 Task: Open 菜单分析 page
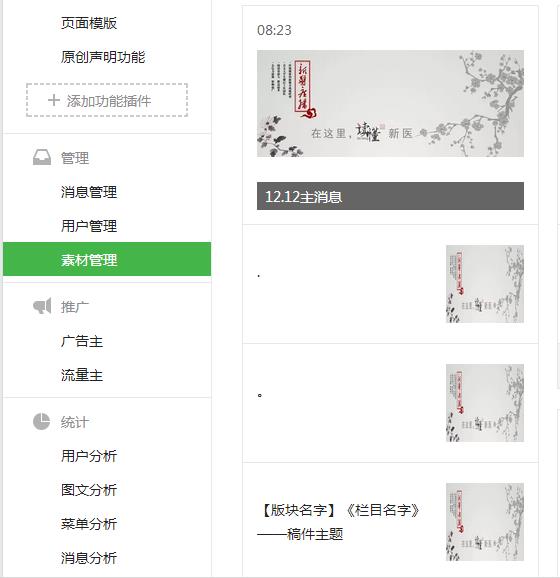(89, 524)
